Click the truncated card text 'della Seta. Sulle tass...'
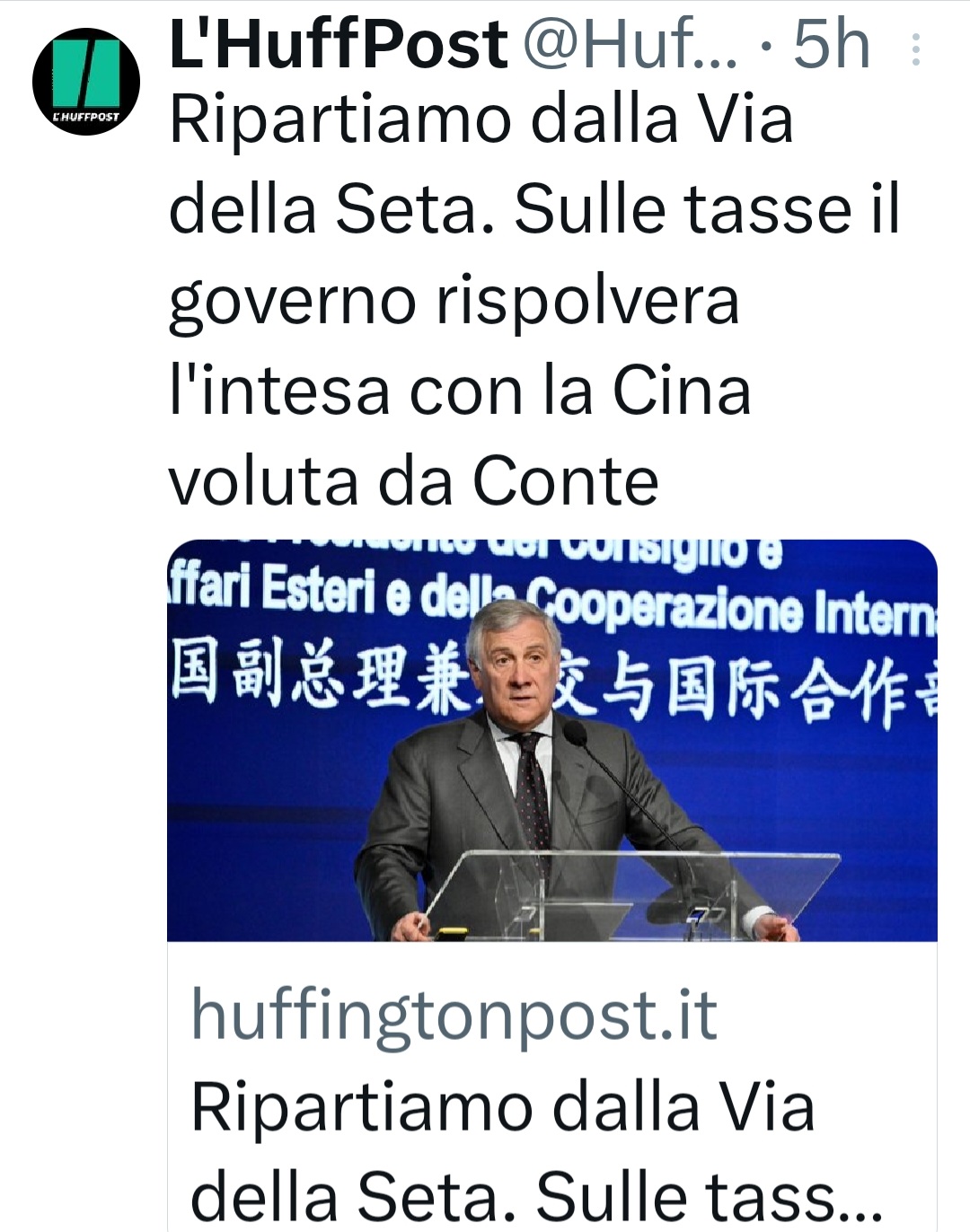The width and height of the screenshot is (970, 1232). click(x=536, y=1197)
